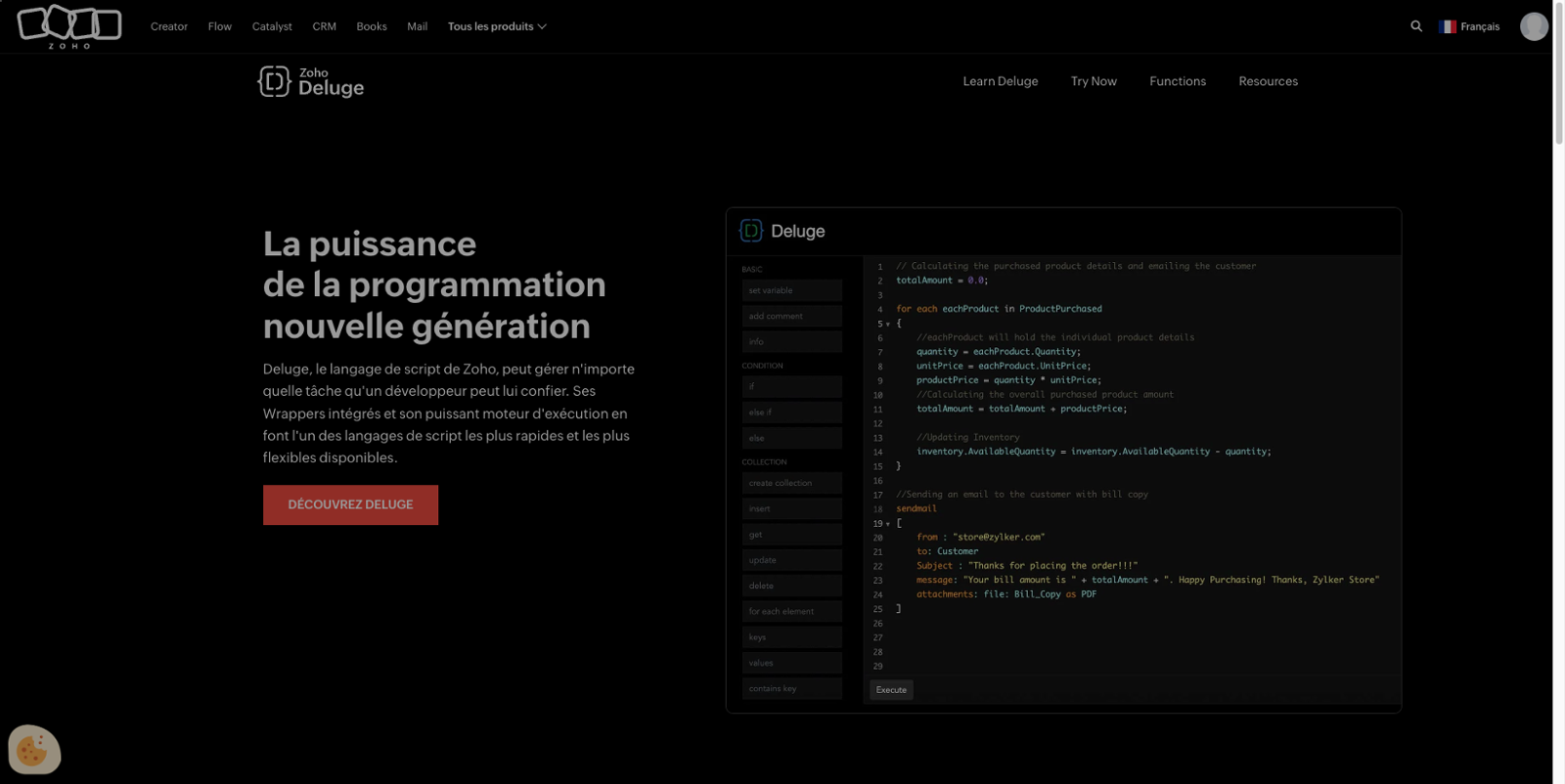1565x784 pixels.
Task: Select the contains key block
Action: [x=791, y=688]
